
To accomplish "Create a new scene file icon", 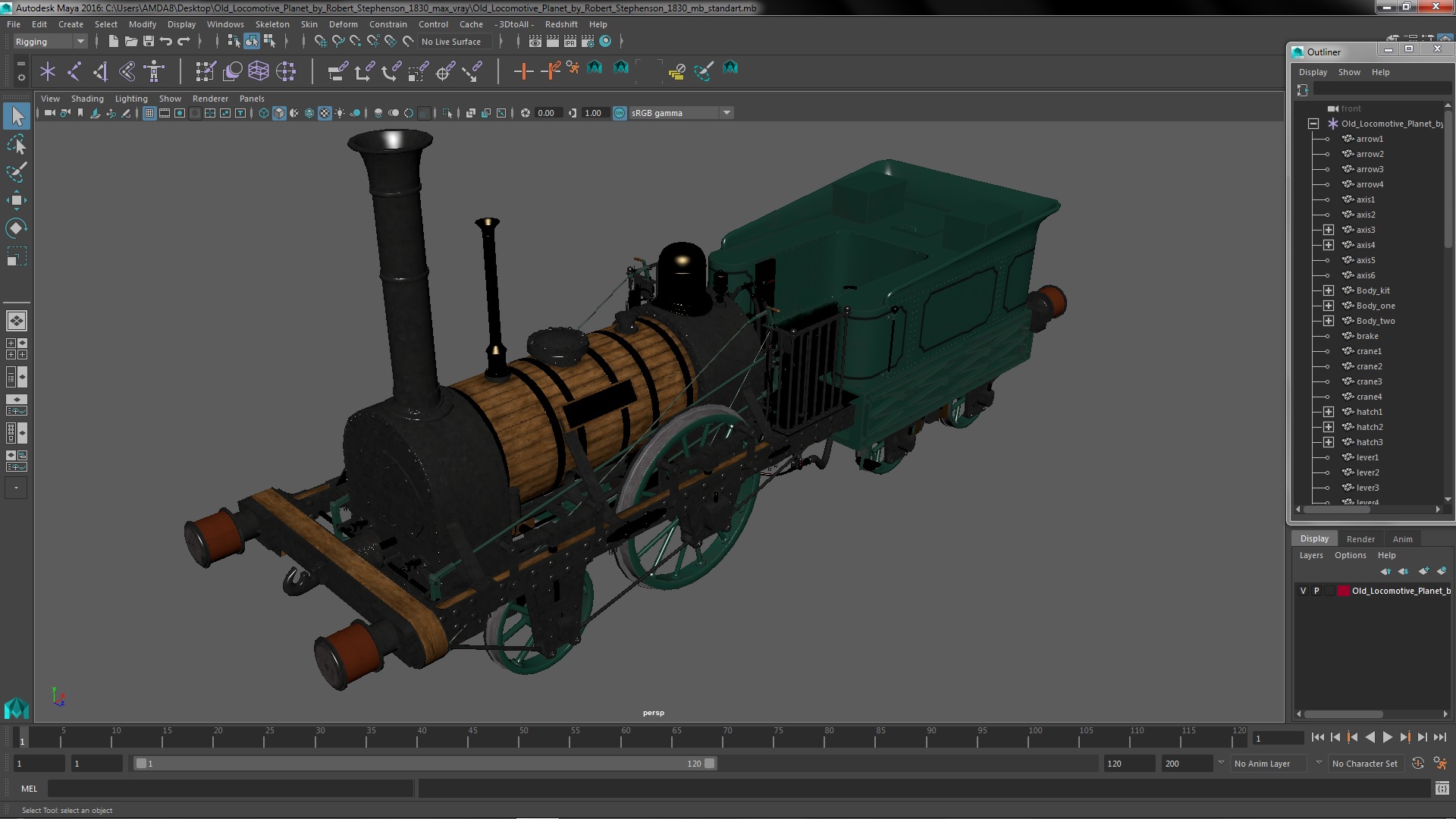I will pos(114,41).
